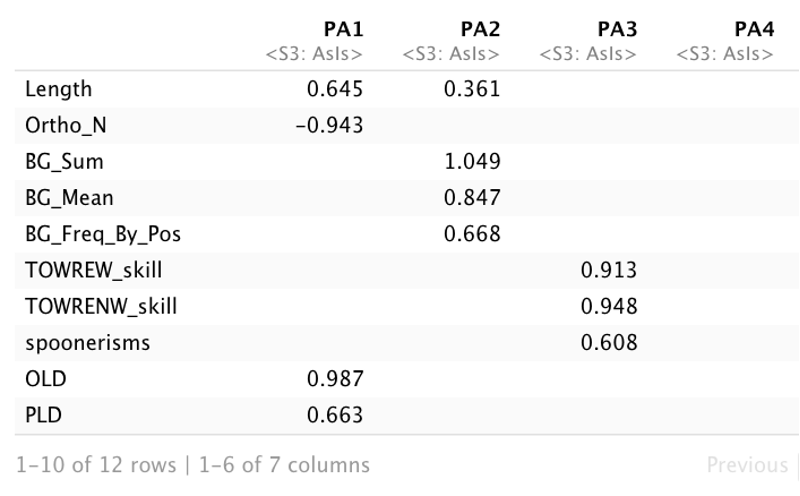This screenshot has width=800, height=496.
Task: Click the 1.049 value for BG_Sum
Action: 472,162
